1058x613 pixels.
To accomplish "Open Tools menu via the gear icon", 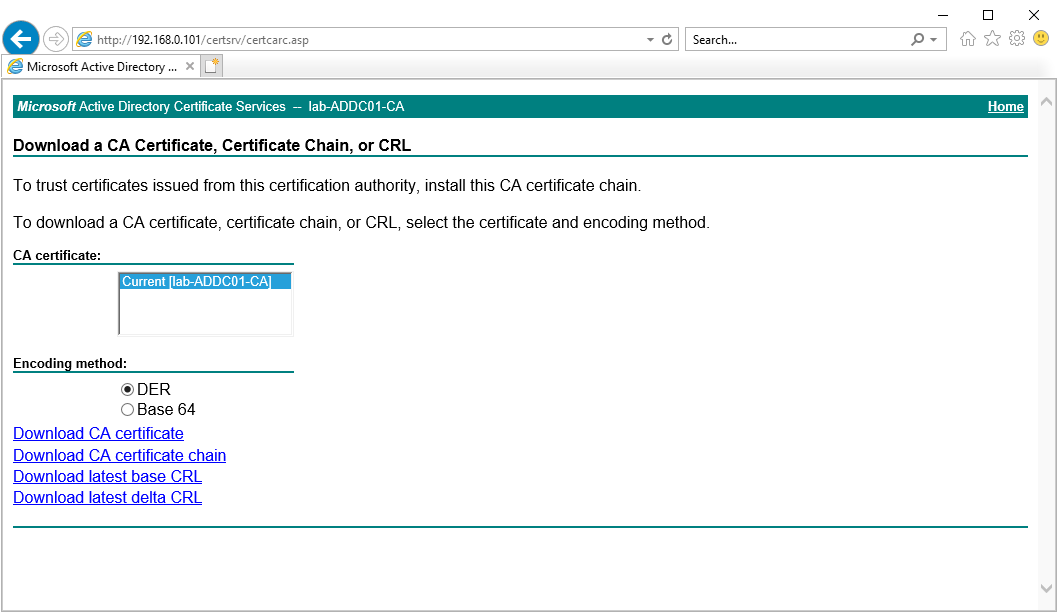I will 1017,38.
